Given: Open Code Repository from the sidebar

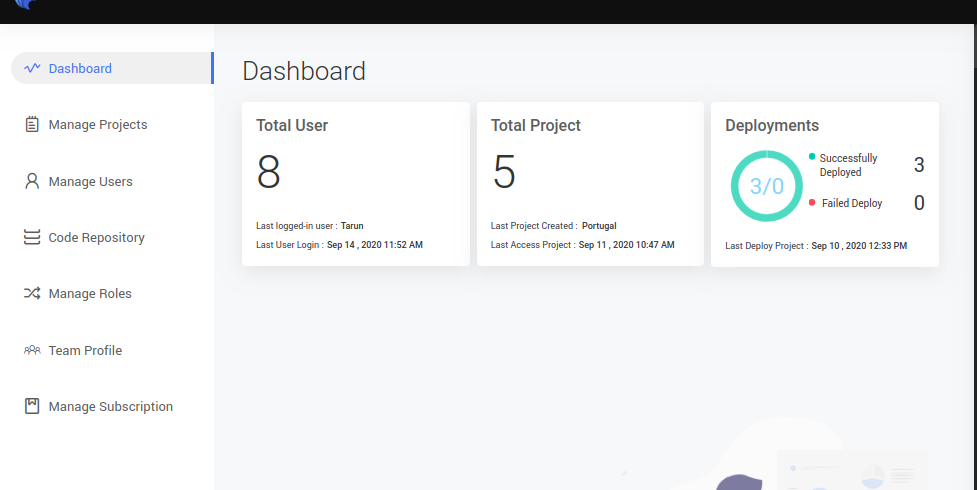Looking at the screenshot, I should pyautogui.click(x=96, y=238).
